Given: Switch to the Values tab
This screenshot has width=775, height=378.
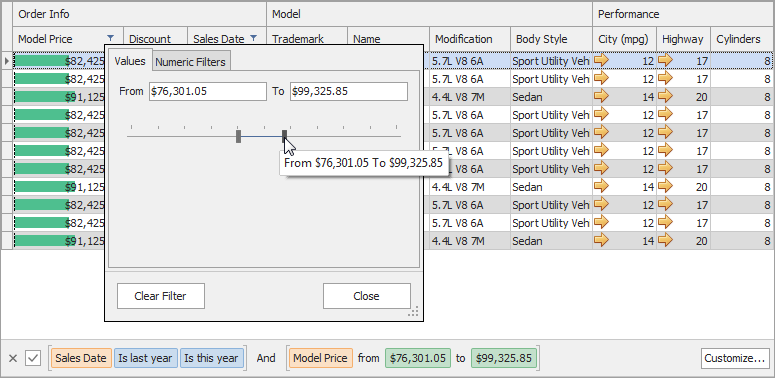Looking at the screenshot, I should (130, 61).
